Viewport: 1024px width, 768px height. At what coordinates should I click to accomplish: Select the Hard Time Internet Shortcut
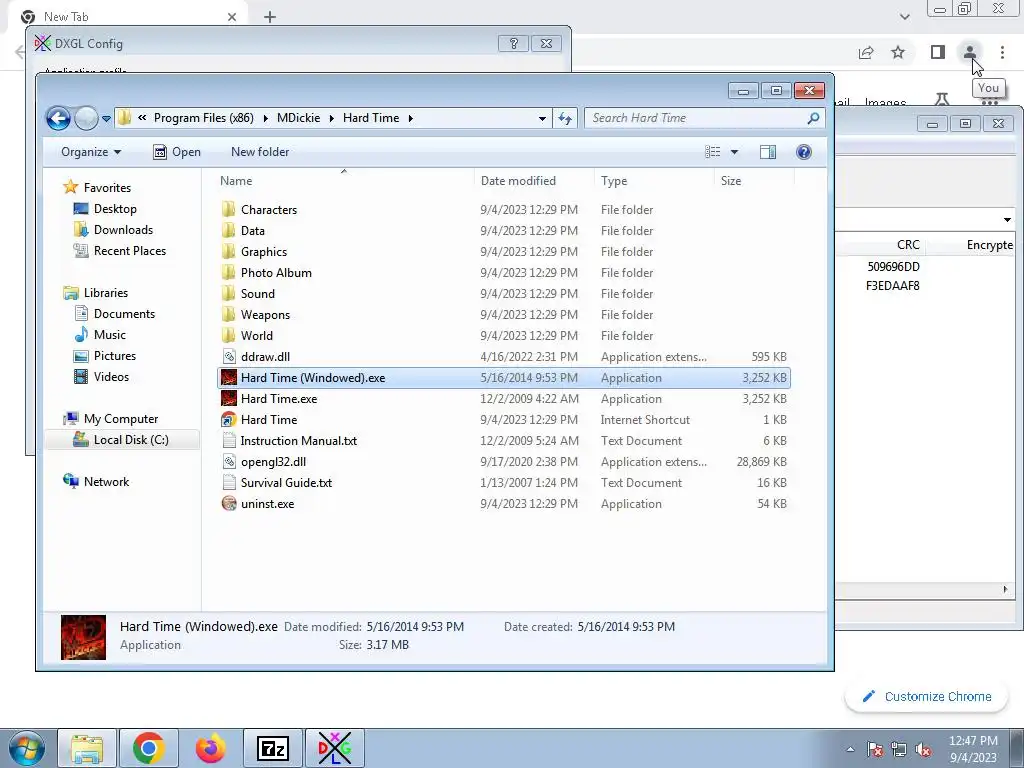[x=504, y=420]
